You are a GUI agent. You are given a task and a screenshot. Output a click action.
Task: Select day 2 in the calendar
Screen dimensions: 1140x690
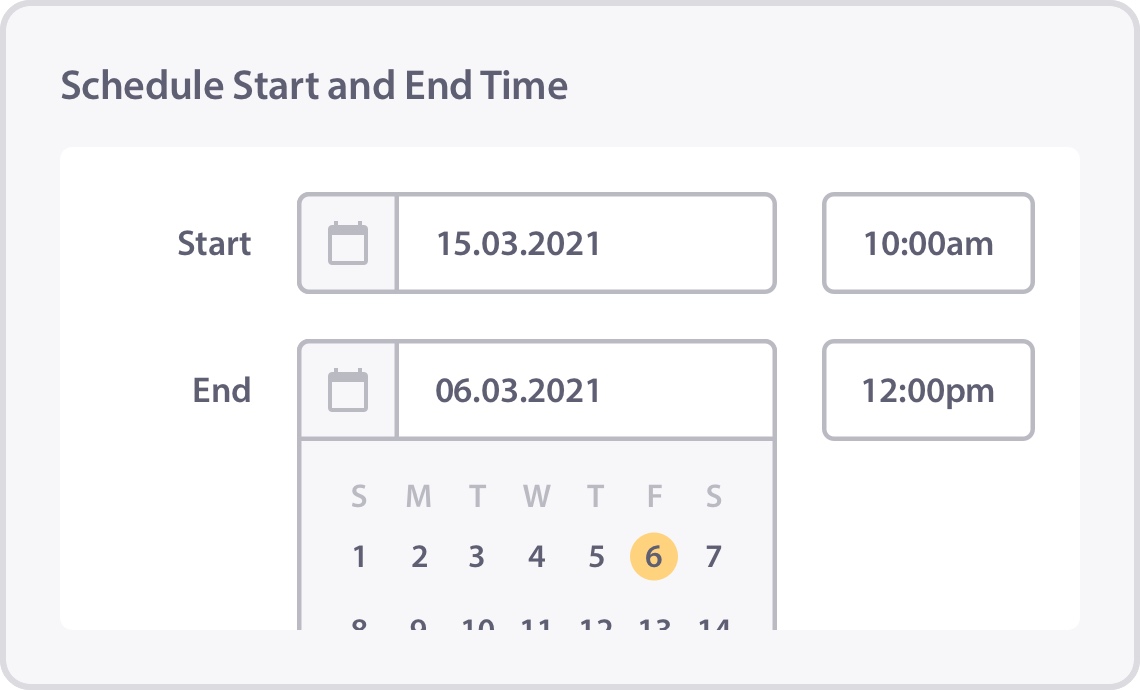[x=419, y=557]
